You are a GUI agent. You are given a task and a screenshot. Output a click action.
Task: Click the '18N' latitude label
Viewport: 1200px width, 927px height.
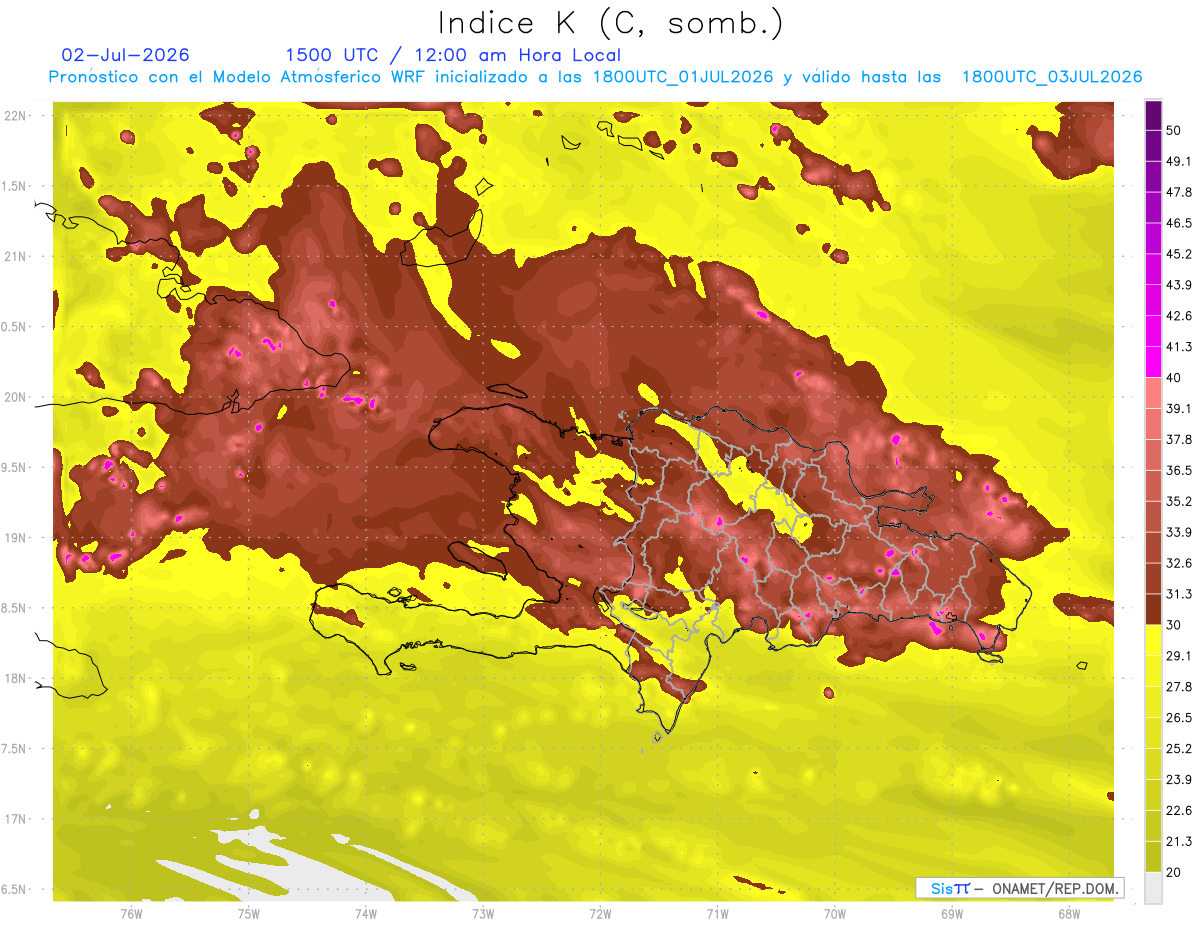tap(17, 678)
